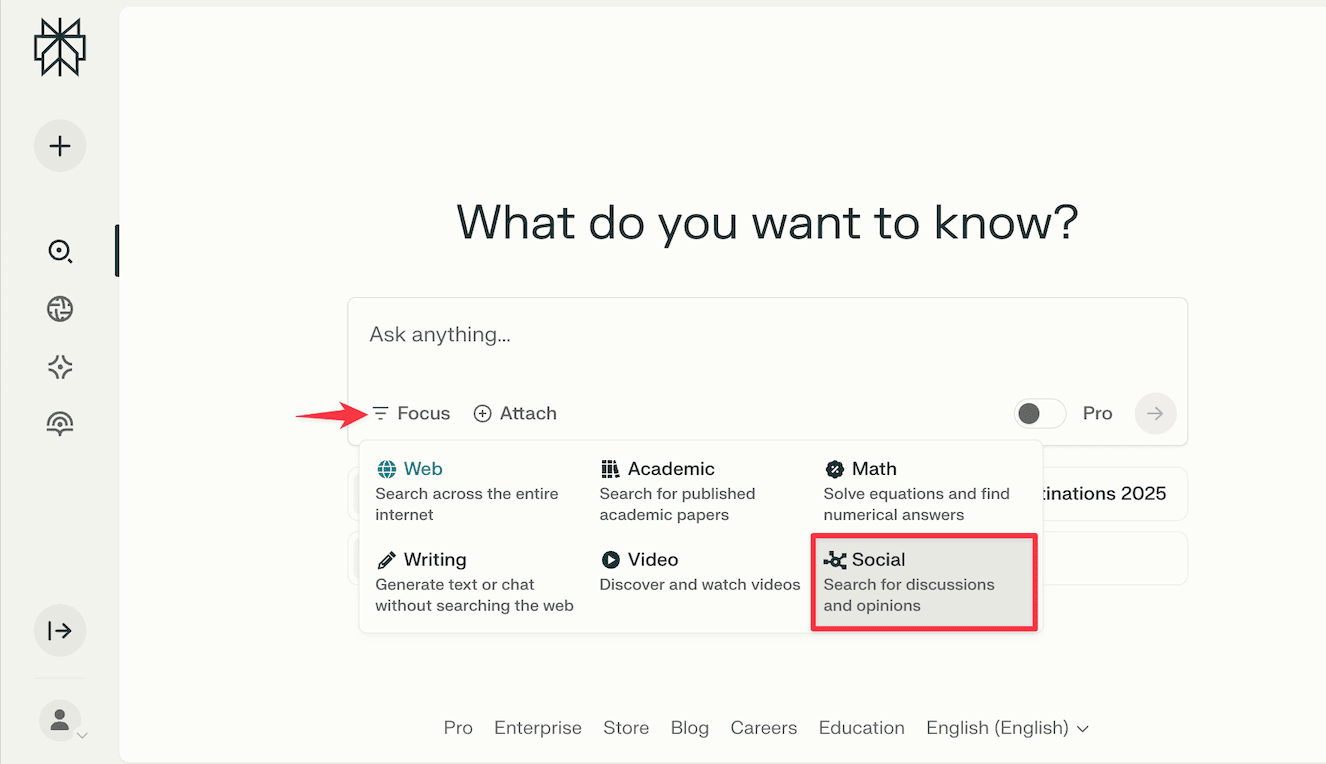Click the Attach button
This screenshot has width=1326, height=764.
pyautogui.click(x=515, y=413)
